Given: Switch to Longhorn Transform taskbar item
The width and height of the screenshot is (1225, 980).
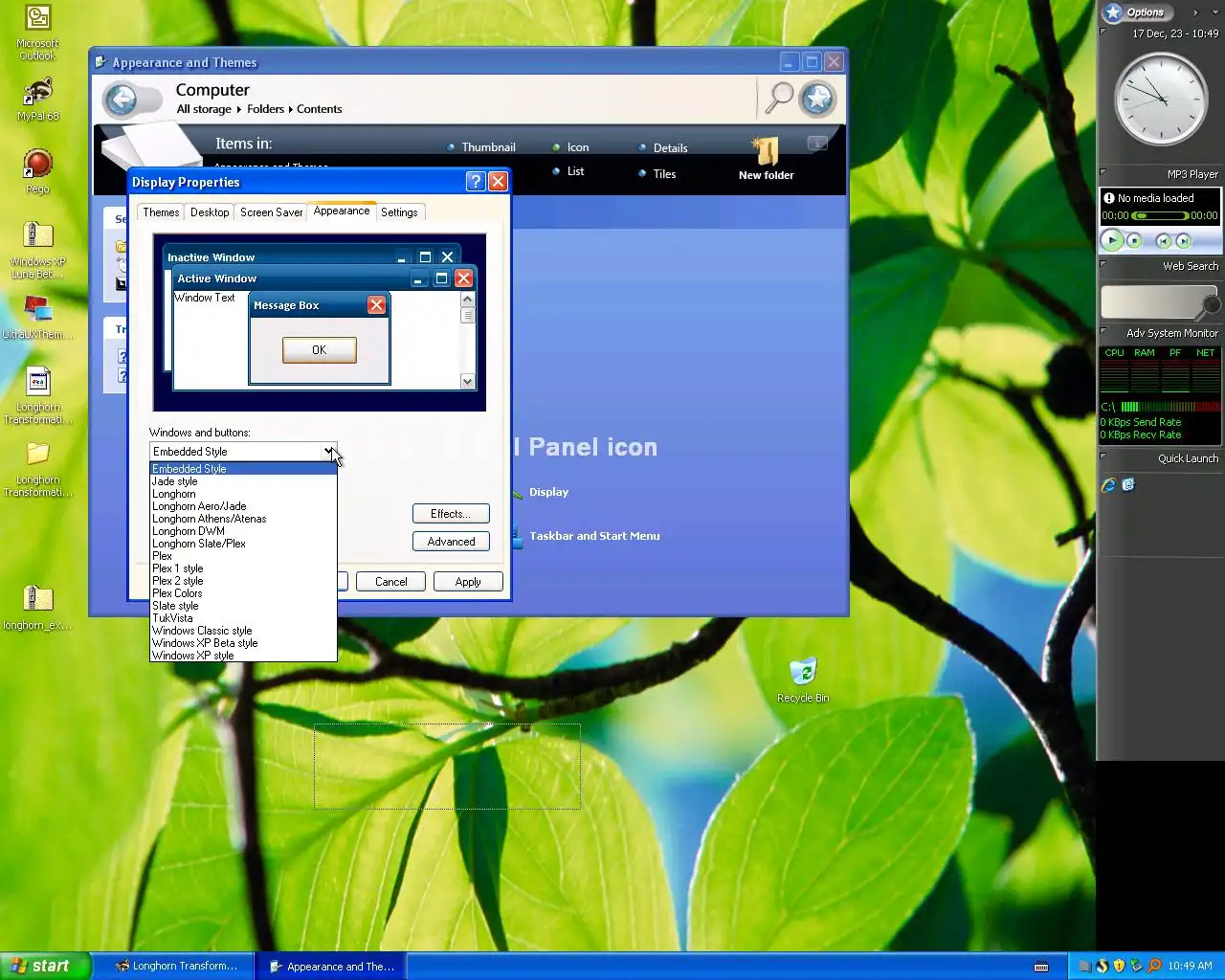Looking at the screenshot, I should (x=175, y=966).
